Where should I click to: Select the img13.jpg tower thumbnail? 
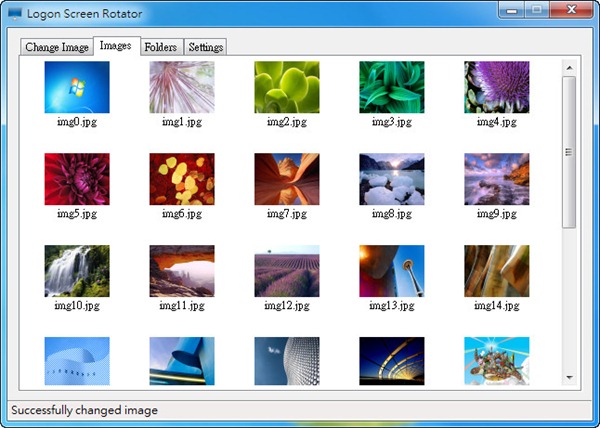click(392, 271)
